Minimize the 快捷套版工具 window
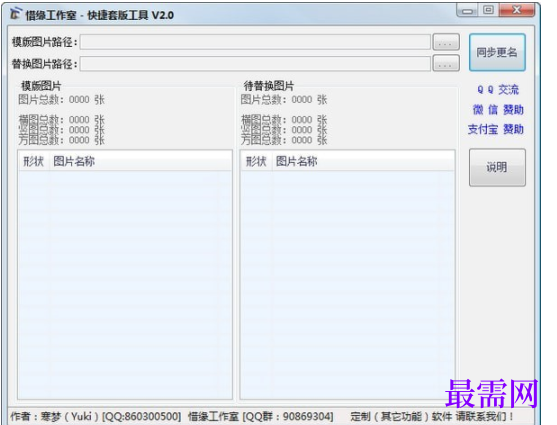This screenshot has height=425, width=557. point(467,10)
